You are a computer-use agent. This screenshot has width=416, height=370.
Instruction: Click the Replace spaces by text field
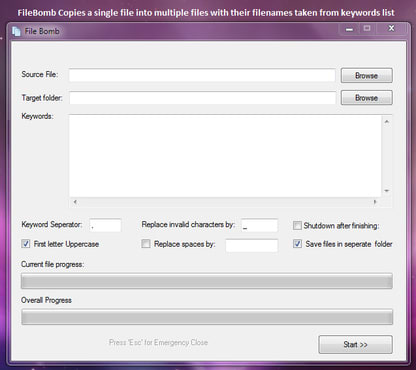(252, 245)
